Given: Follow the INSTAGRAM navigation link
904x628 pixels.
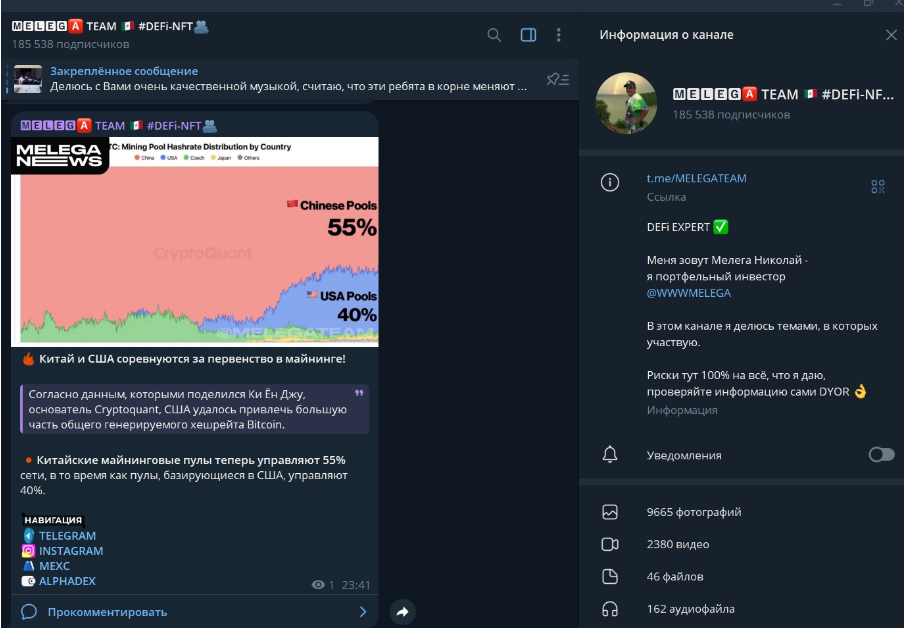Looking at the screenshot, I should (x=71, y=551).
